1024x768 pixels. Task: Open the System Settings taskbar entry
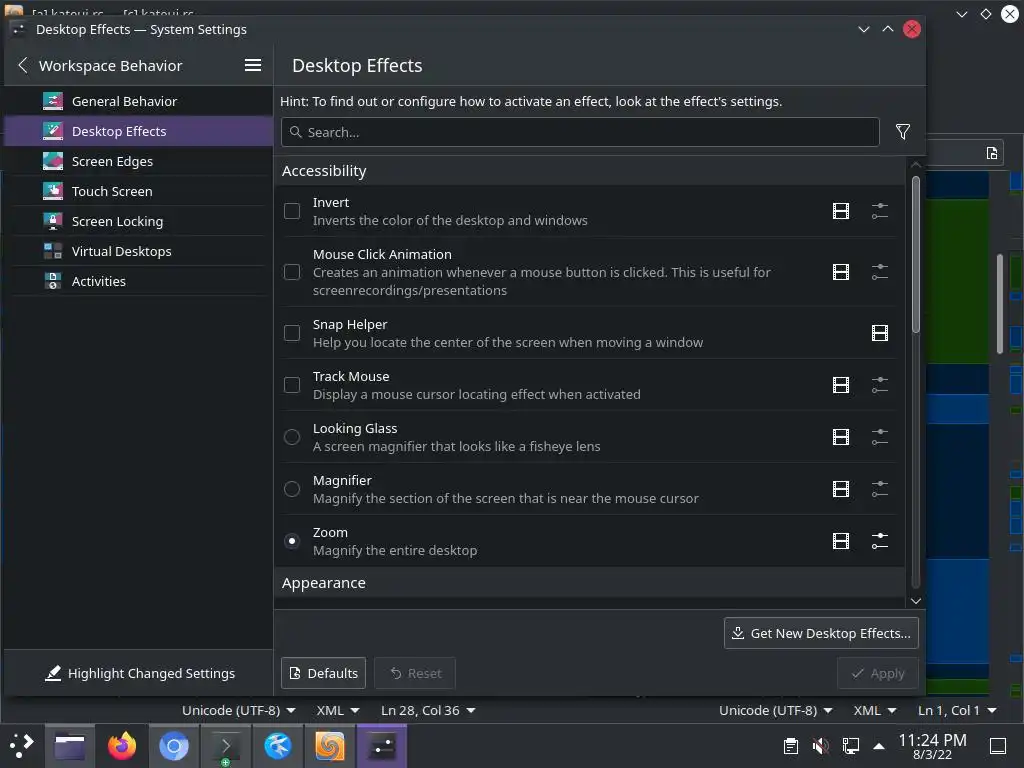click(x=381, y=746)
